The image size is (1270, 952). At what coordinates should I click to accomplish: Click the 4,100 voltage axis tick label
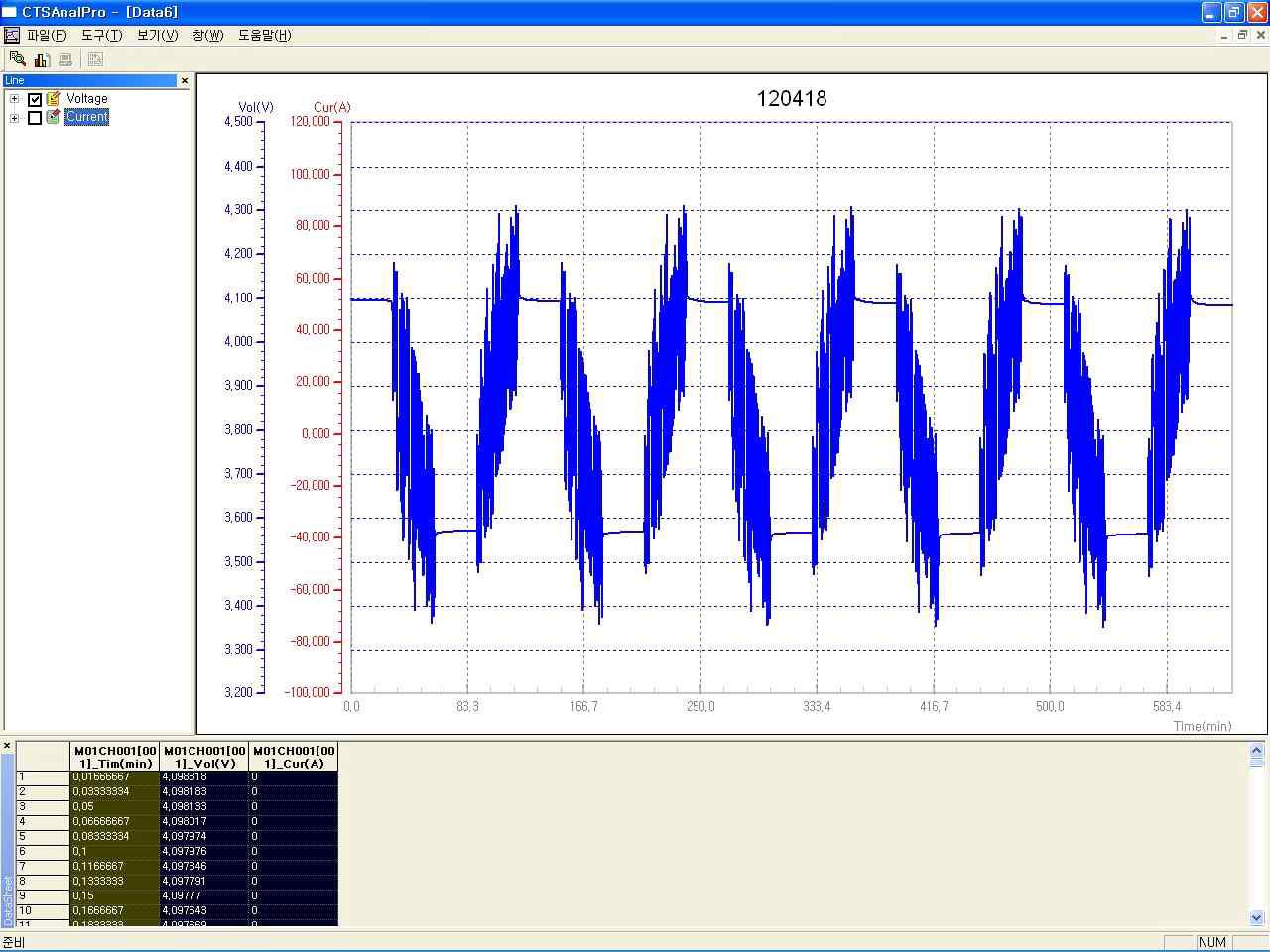coord(238,297)
